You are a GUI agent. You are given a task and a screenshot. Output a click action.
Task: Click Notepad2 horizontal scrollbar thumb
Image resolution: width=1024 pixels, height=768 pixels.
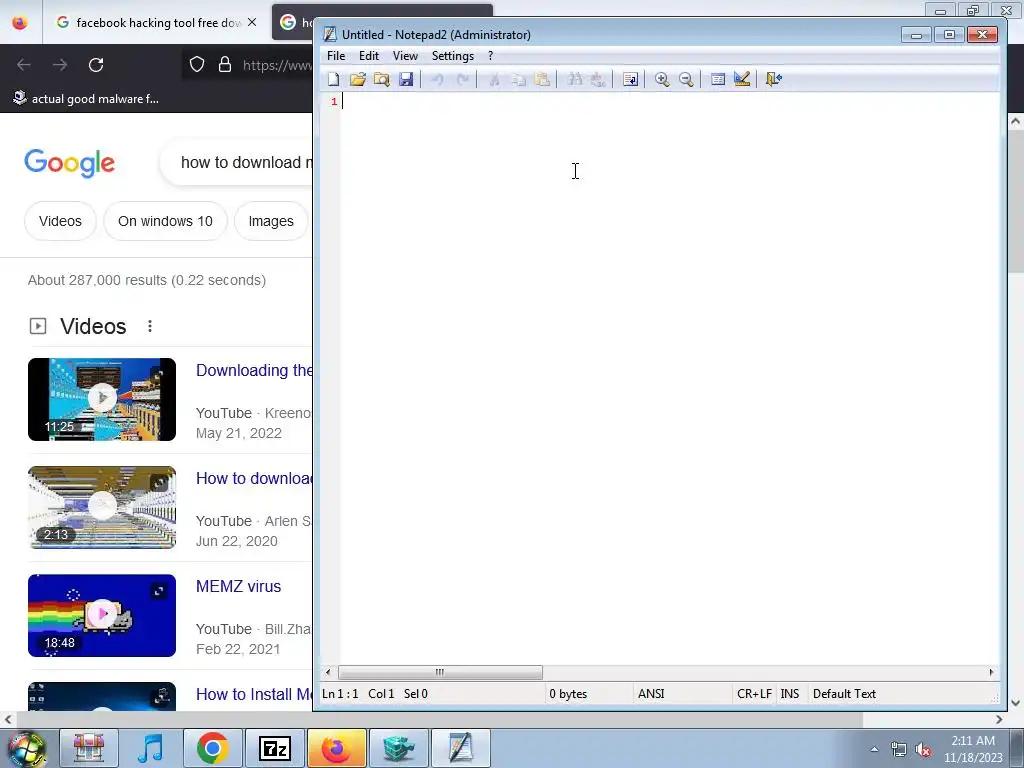[x=440, y=672]
